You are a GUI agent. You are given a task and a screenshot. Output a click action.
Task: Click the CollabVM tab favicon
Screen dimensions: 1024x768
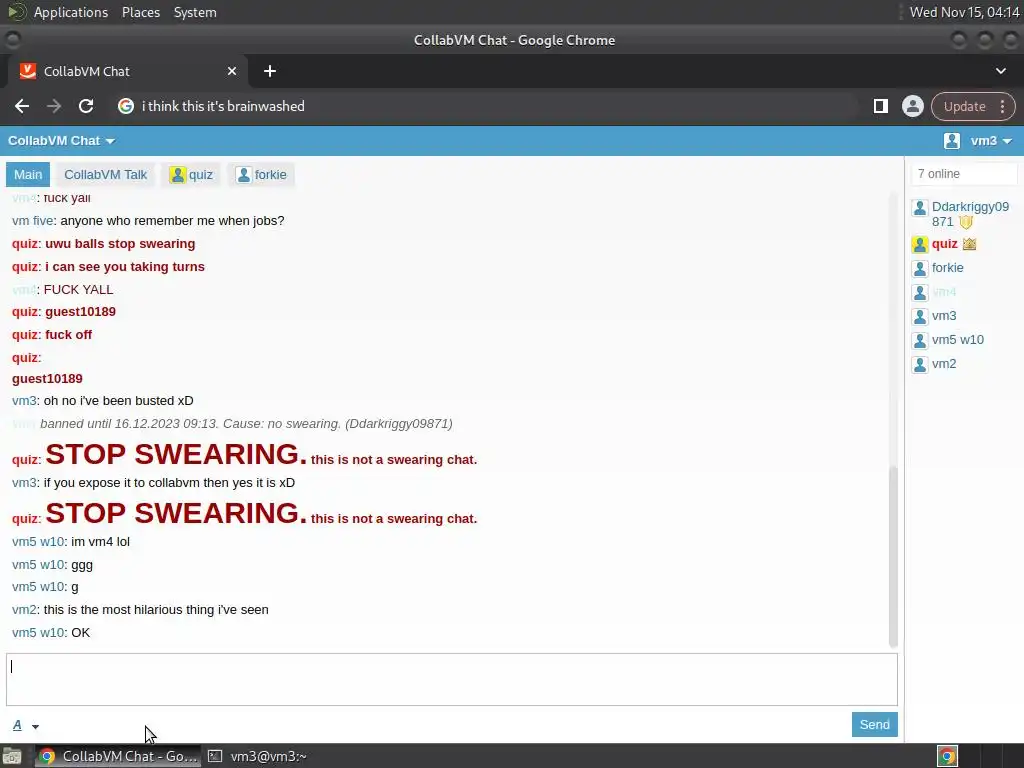(x=28, y=71)
